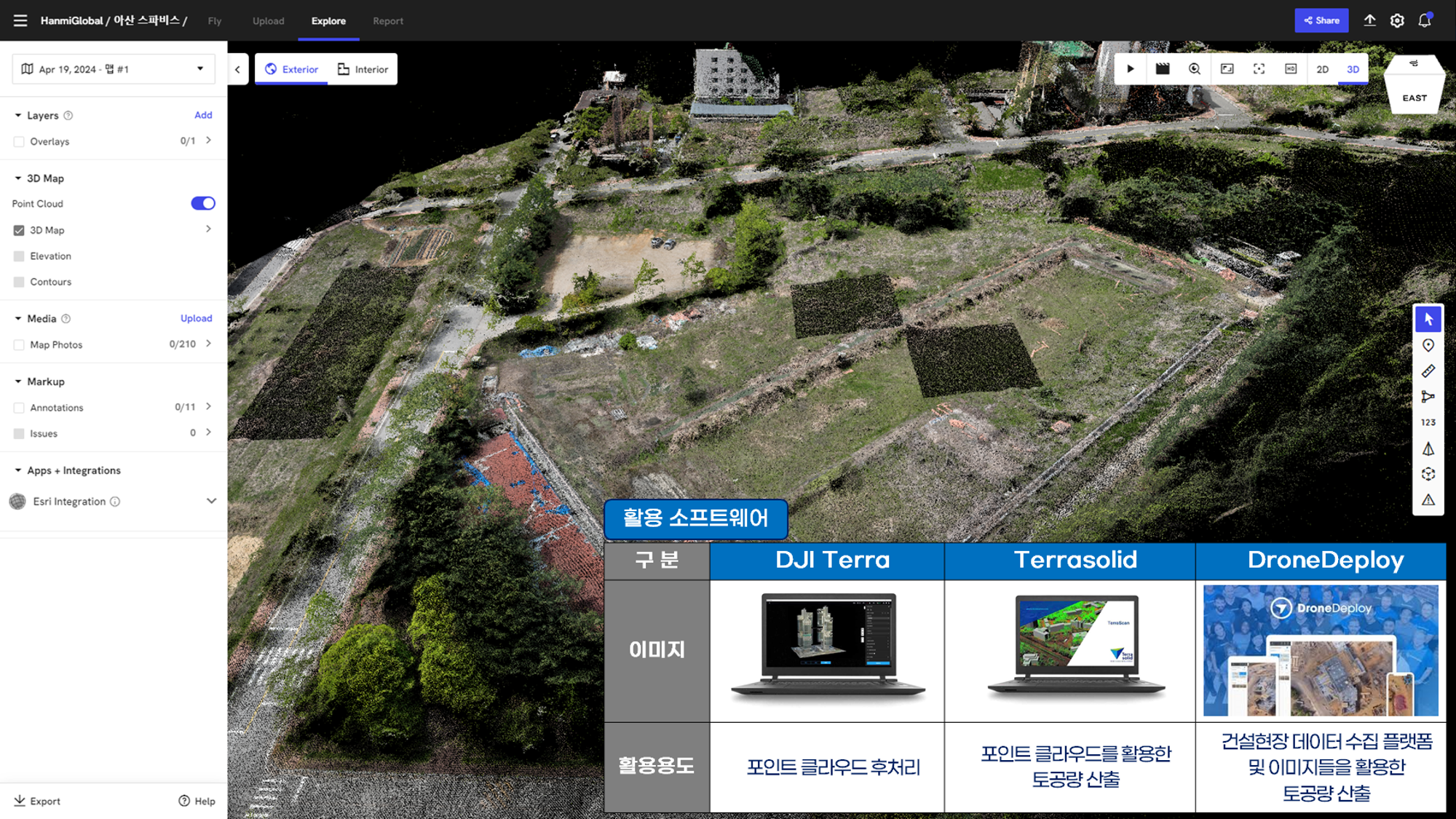Select the Interior view tab
This screenshot has height=819, width=1456.
363,69
